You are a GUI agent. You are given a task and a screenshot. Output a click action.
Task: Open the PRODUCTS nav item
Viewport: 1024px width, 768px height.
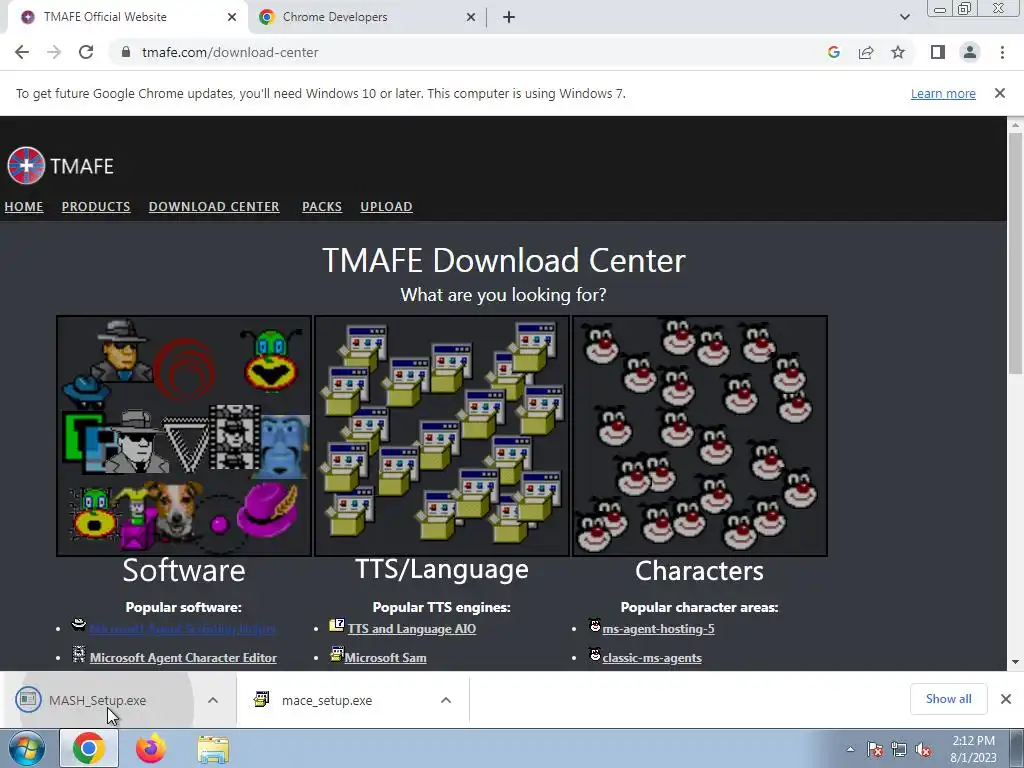coord(96,206)
